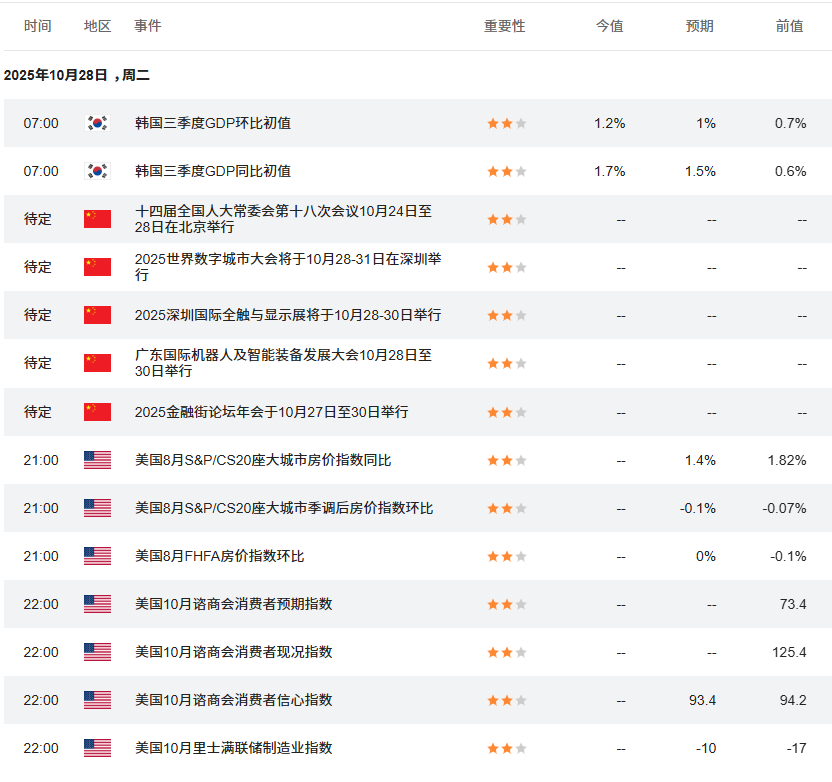
Task: Click China flag for 2025世界数字城市大会 row
Action: coord(97,267)
